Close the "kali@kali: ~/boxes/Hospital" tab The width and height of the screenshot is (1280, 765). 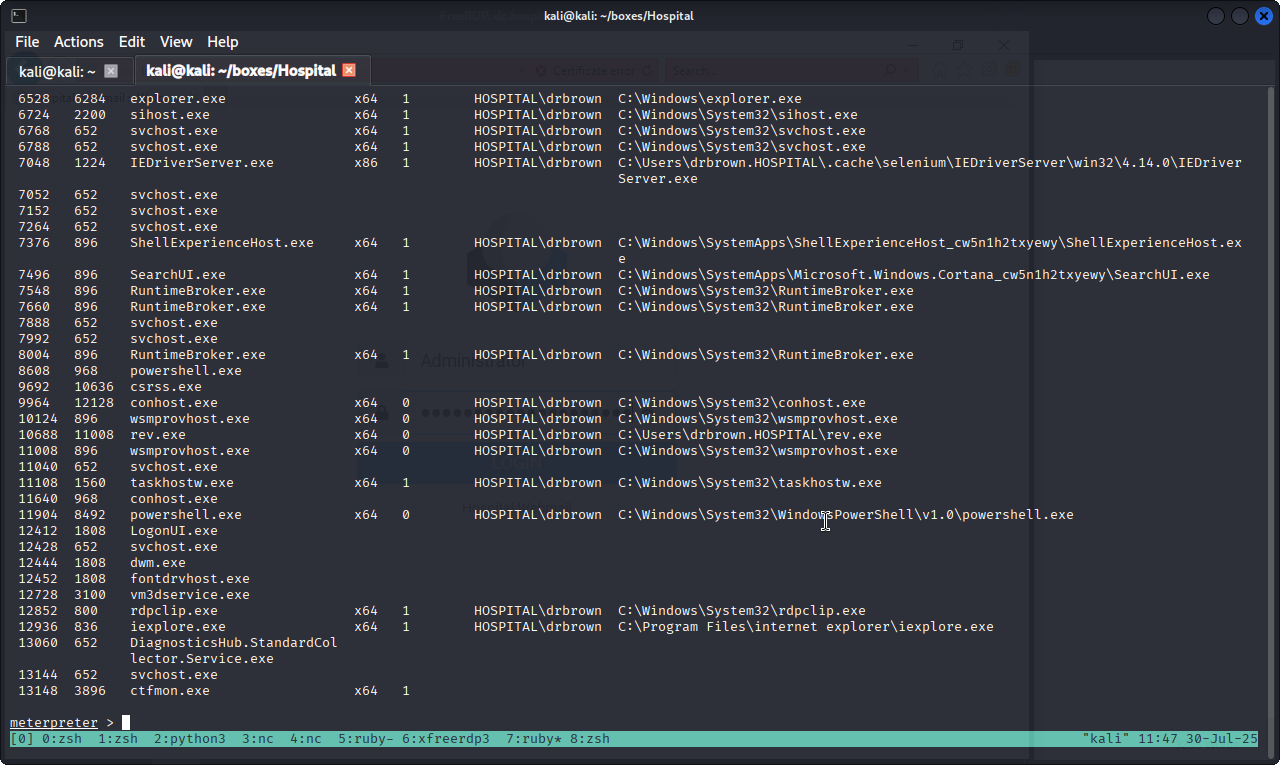[x=349, y=70]
